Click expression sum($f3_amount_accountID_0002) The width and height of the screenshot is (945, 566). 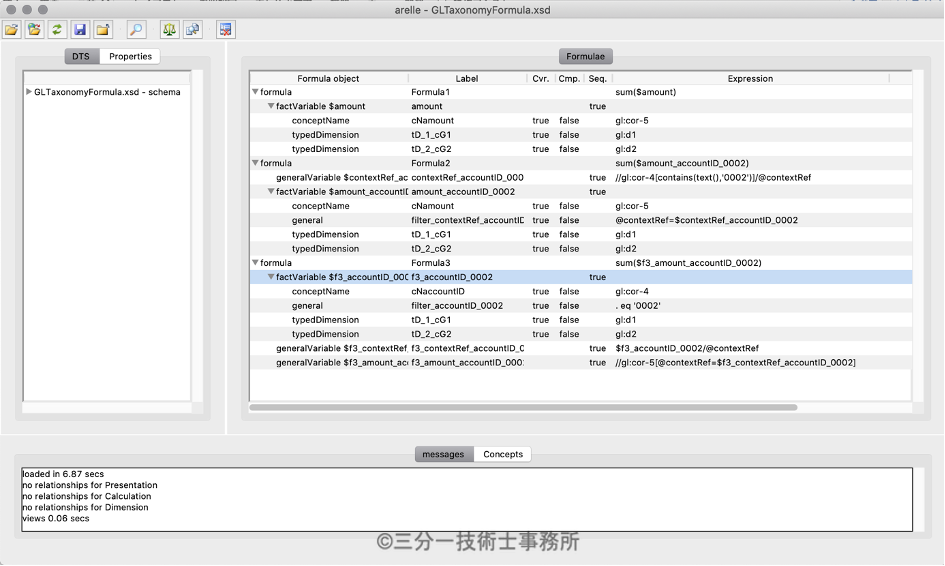click(x=688, y=263)
